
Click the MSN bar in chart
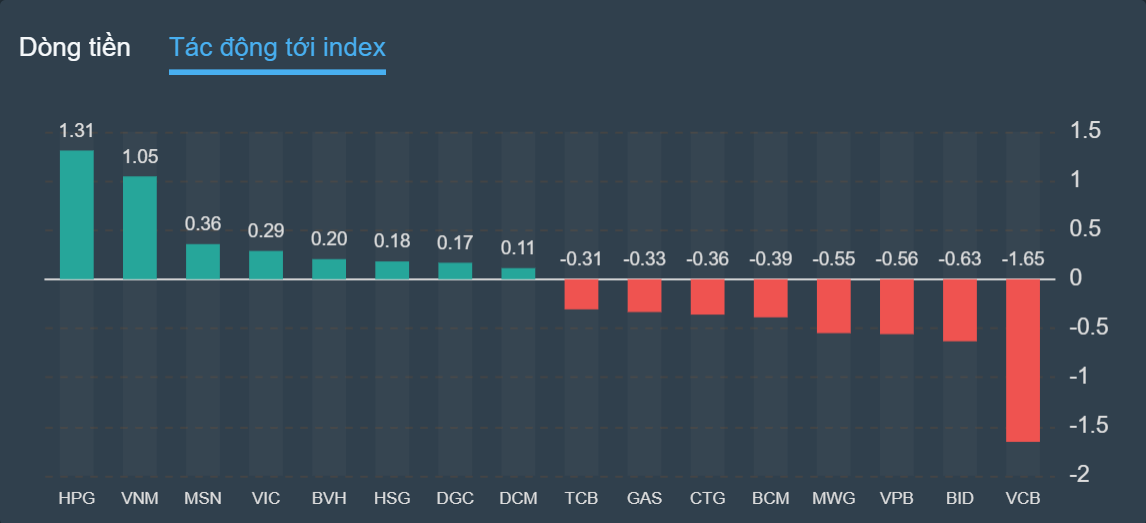pyautogui.click(x=203, y=261)
